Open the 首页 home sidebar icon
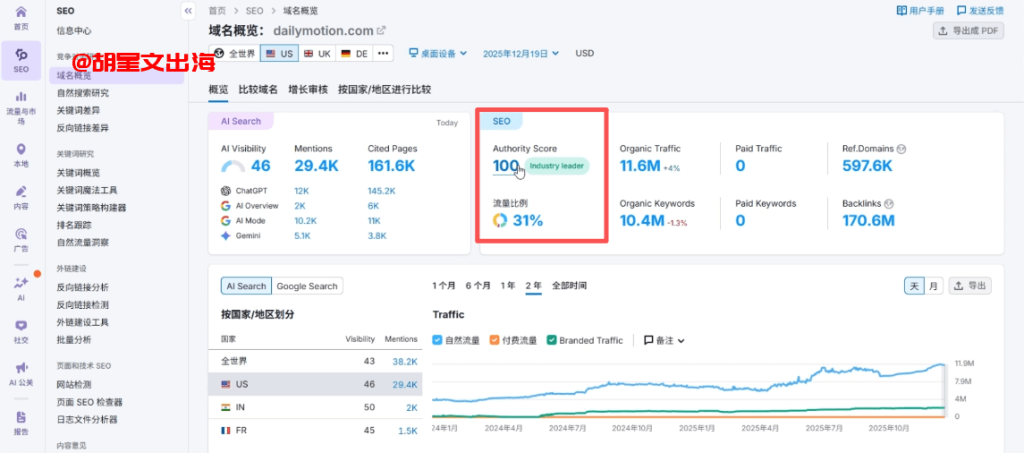This screenshot has width=1024, height=453. (21, 18)
